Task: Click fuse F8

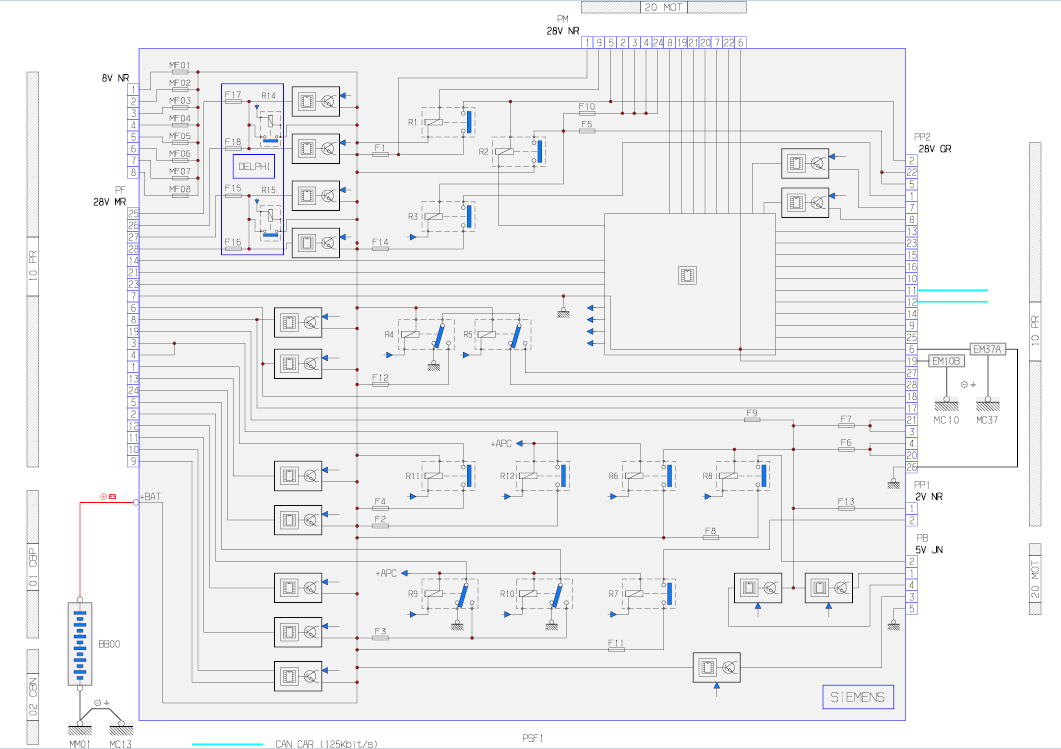Action: click(710, 538)
